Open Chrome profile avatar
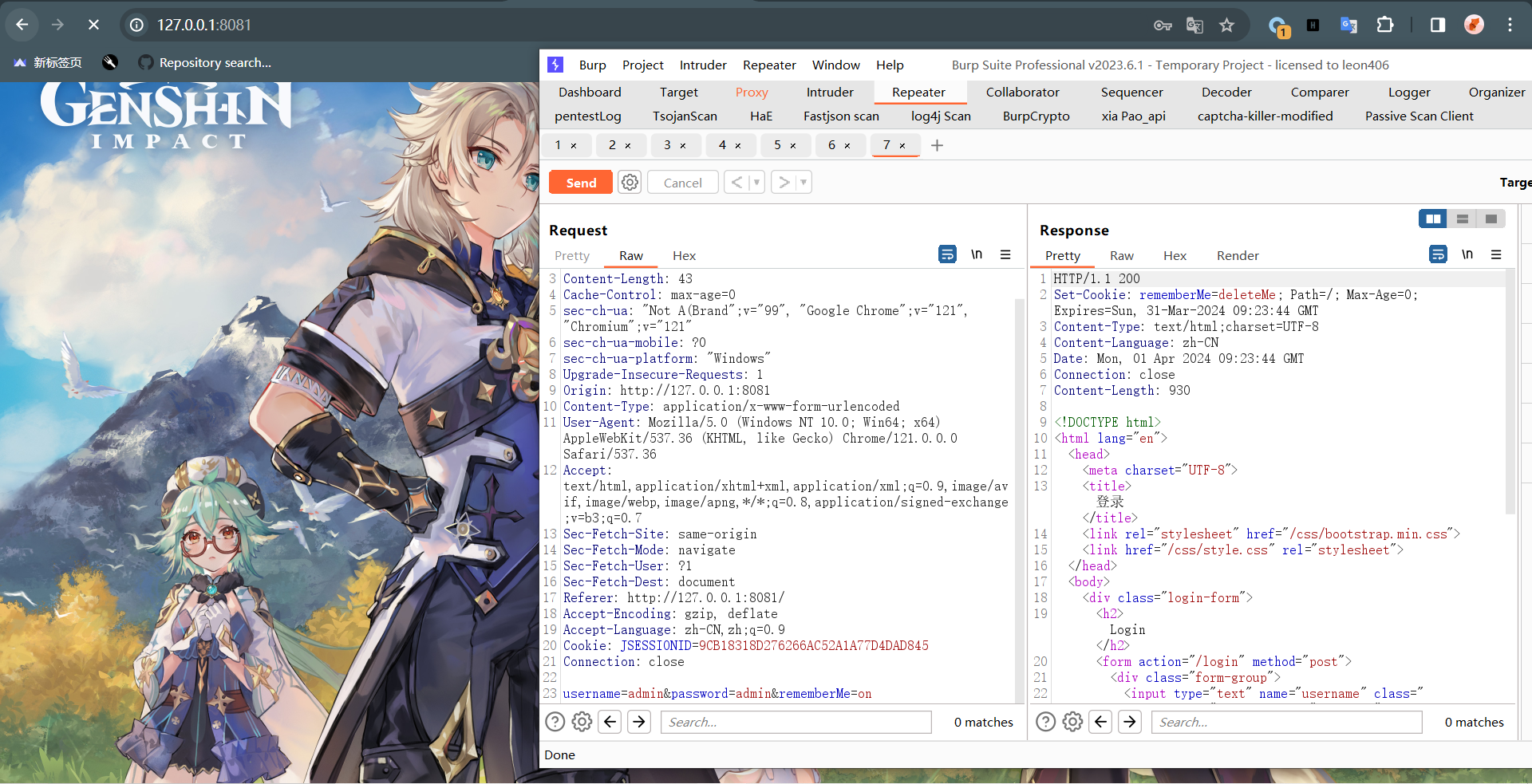The height and width of the screenshot is (784, 1532). coord(1474,25)
